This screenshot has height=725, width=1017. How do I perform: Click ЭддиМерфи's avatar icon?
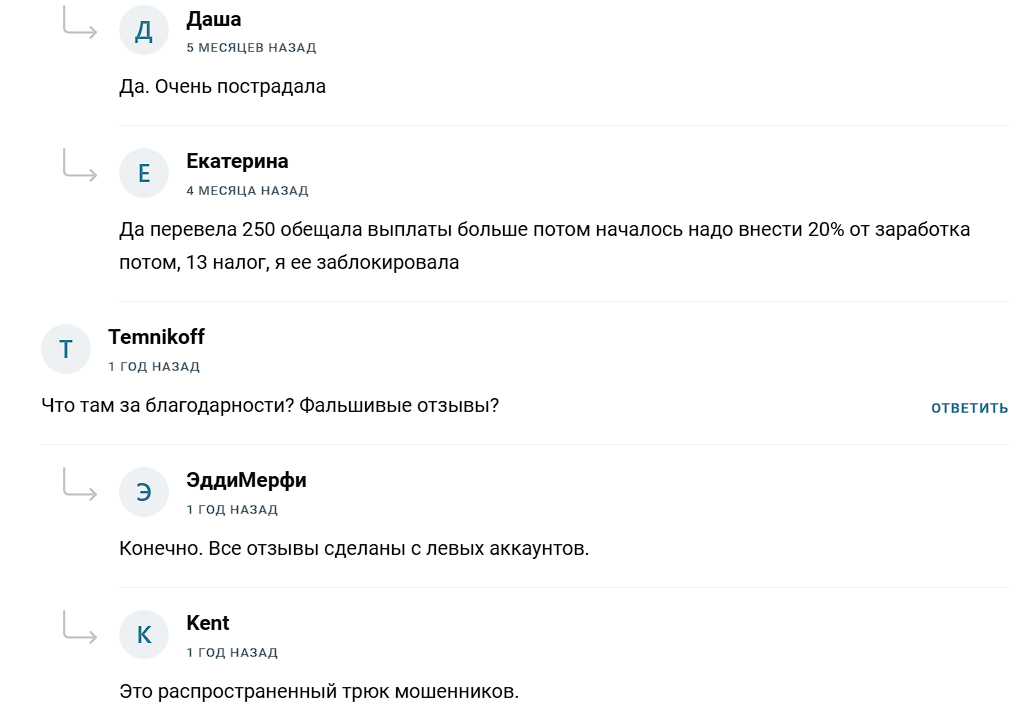pyautogui.click(x=144, y=492)
